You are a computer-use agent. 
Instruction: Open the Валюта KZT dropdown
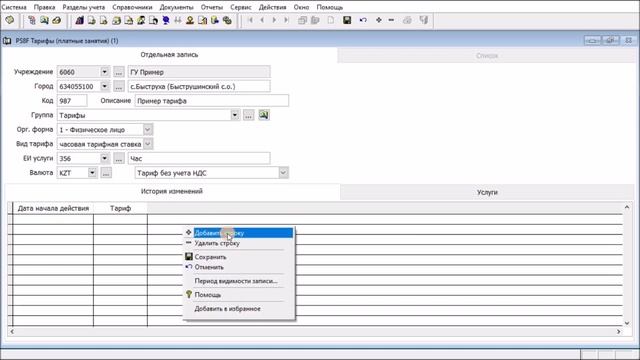(x=92, y=173)
